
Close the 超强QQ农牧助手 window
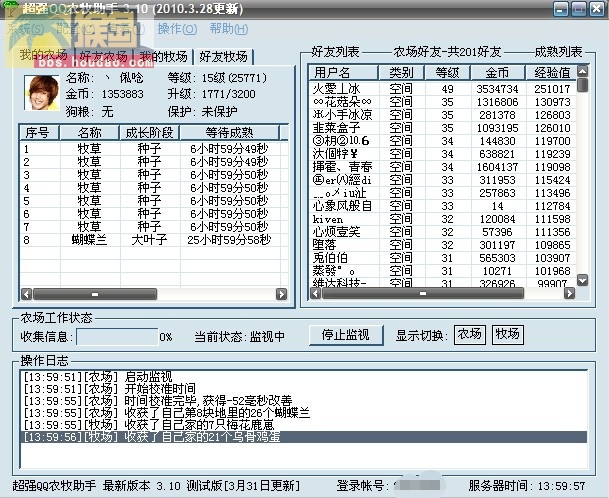[x=597, y=9]
